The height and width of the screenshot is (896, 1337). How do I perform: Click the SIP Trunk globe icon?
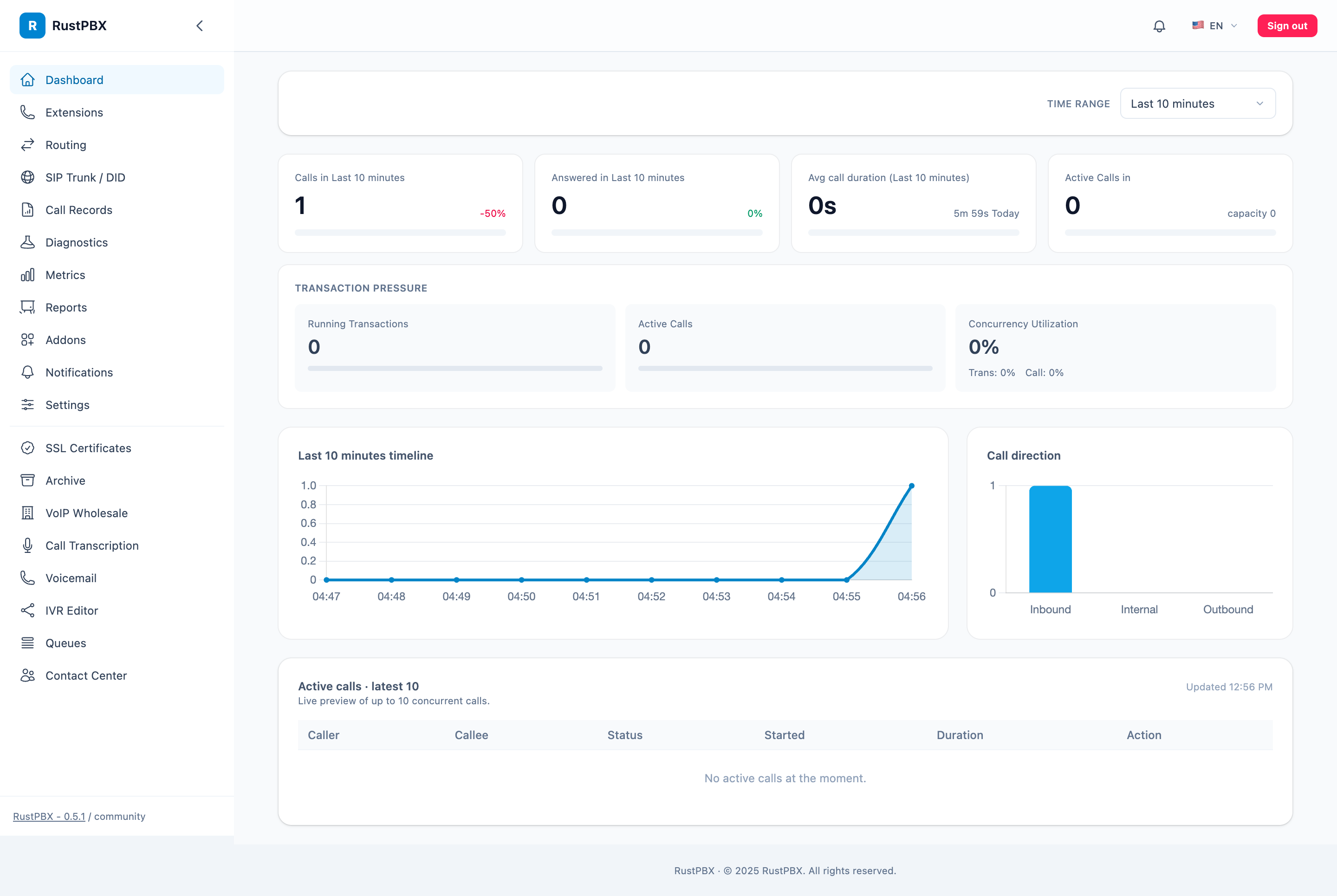click(27, 178)
